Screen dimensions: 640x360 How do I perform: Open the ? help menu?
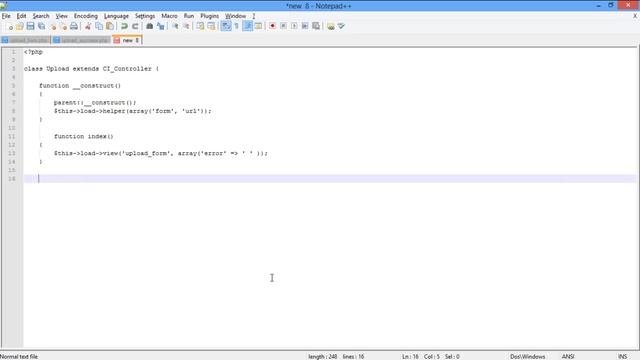tap(253, 16)
